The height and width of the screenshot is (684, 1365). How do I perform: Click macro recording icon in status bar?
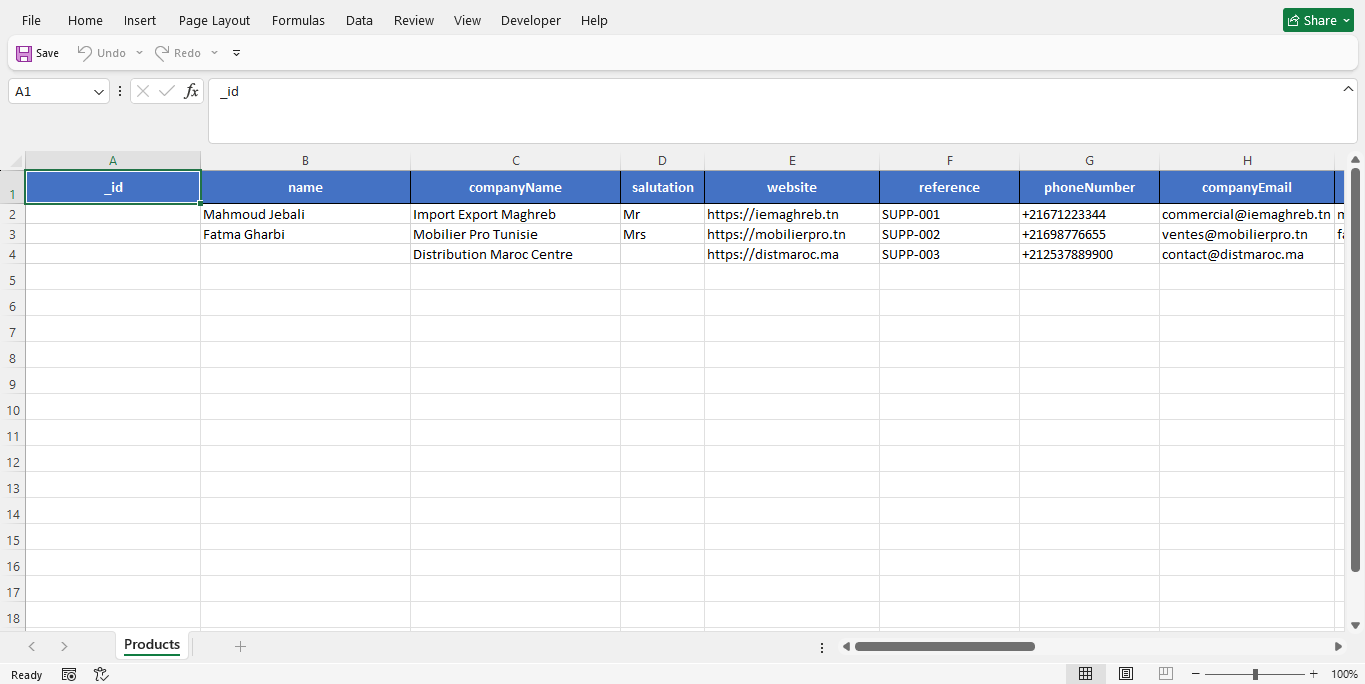coord(69,675)
